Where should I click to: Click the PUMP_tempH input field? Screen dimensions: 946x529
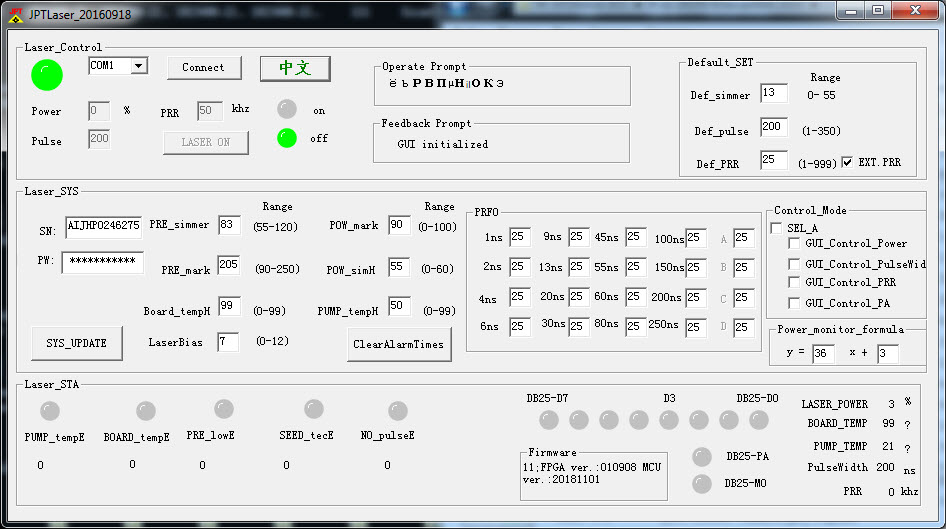tap(399, 306)
